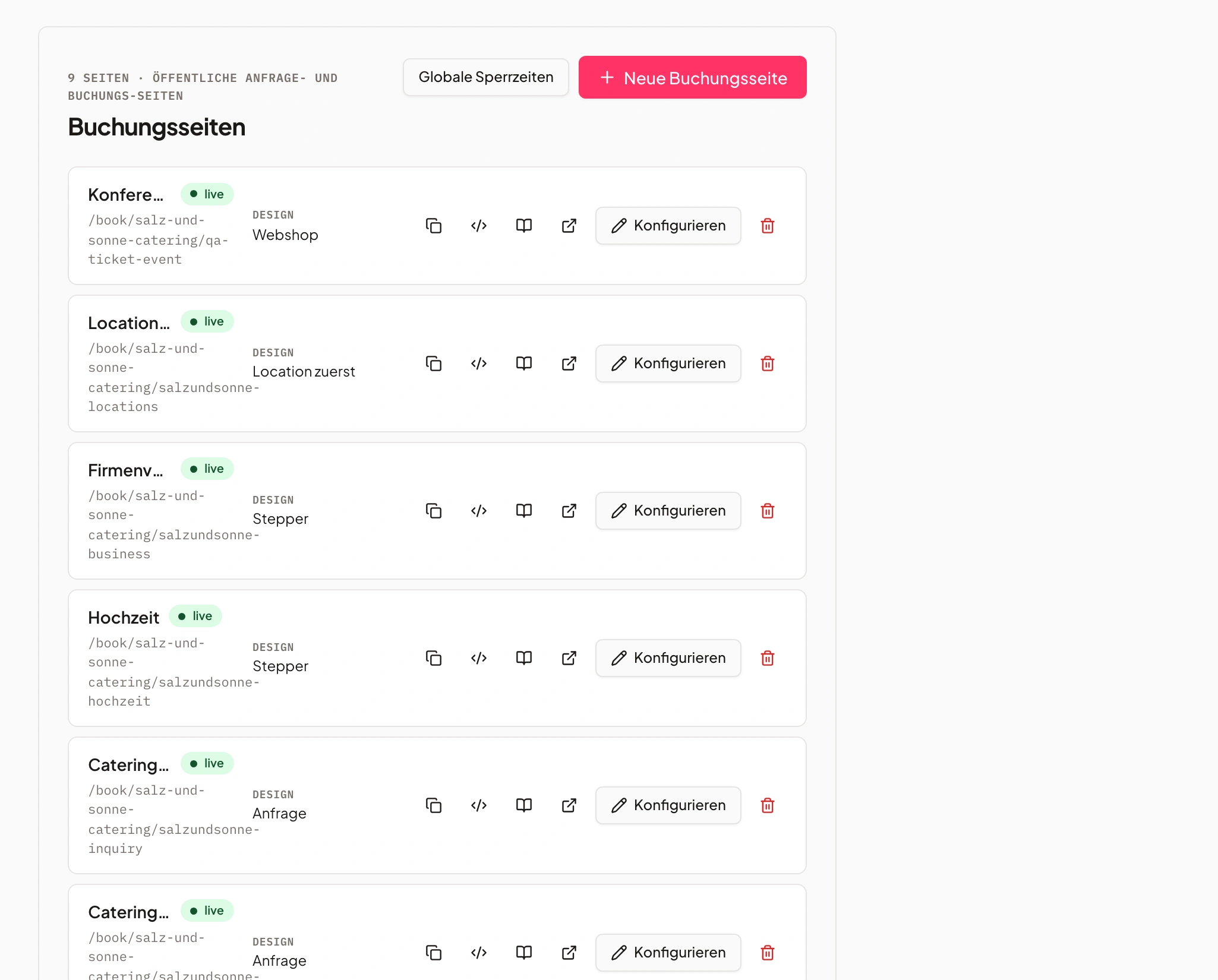This screenshot has width=1218, height=980.
Task: Konfigurieren the Hochzeit page
Action: click(x=668, y=658)
